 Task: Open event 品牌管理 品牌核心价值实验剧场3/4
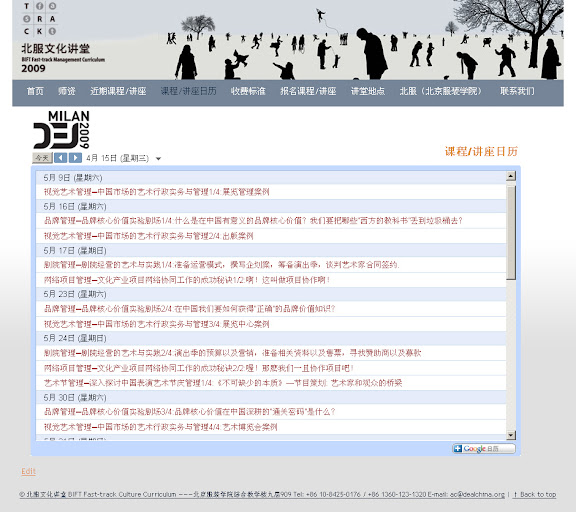point(190,412)
